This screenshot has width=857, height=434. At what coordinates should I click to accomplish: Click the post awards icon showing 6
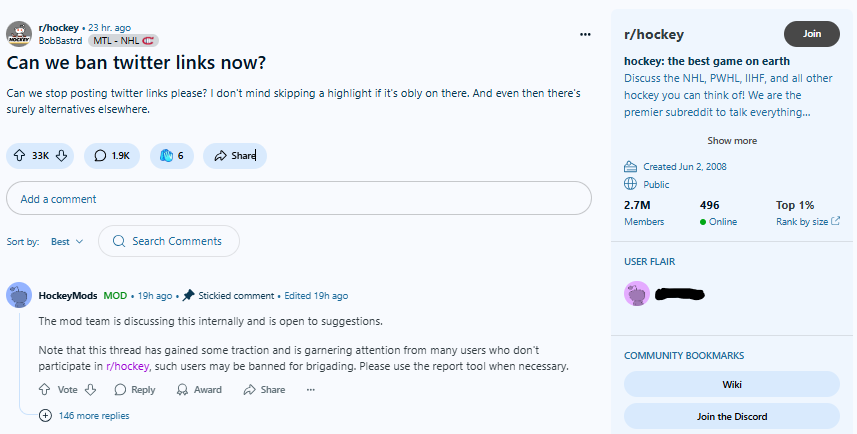pos(172,156)
